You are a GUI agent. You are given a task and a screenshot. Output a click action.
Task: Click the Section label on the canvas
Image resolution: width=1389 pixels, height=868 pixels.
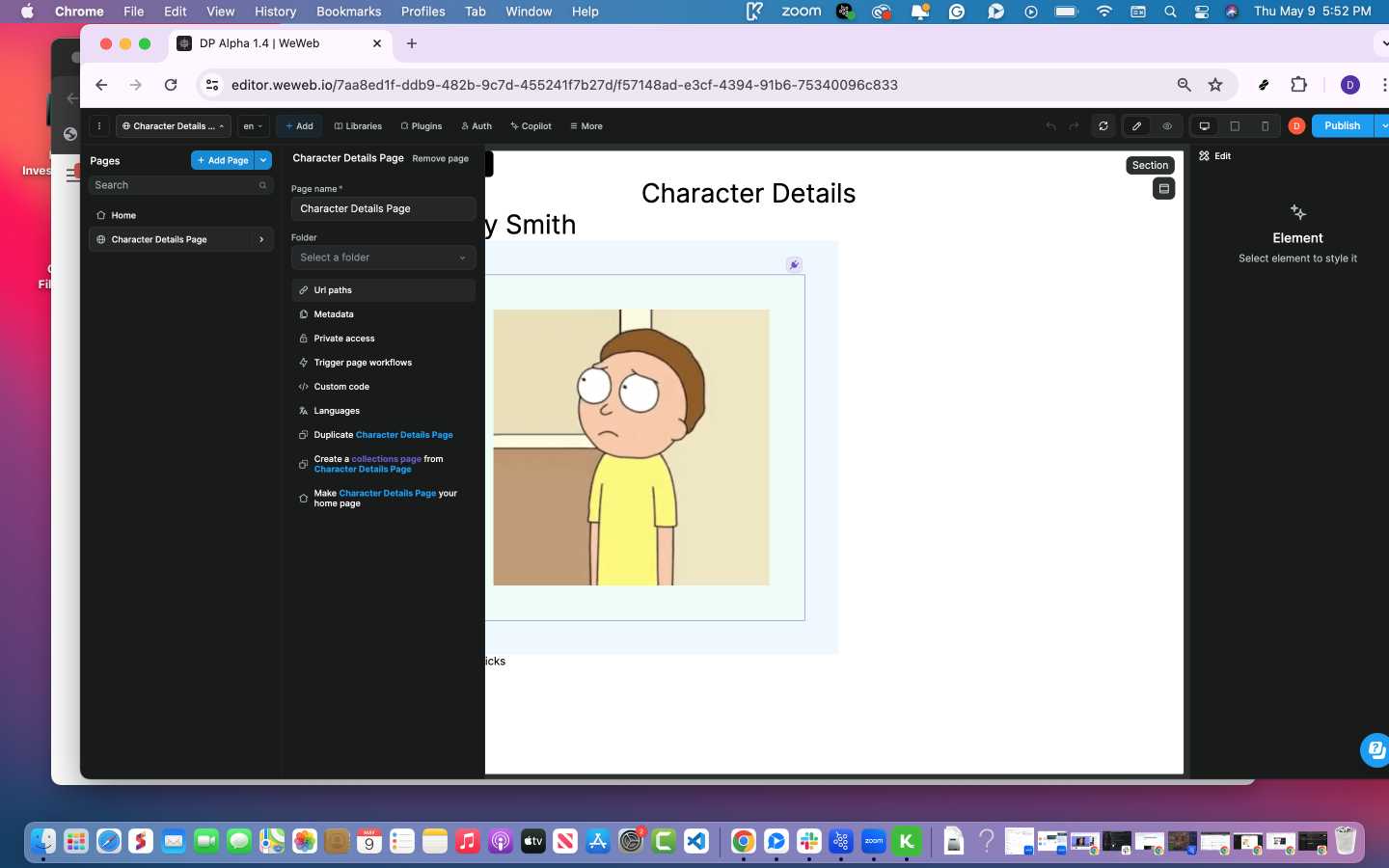(x=1150, y=165)
